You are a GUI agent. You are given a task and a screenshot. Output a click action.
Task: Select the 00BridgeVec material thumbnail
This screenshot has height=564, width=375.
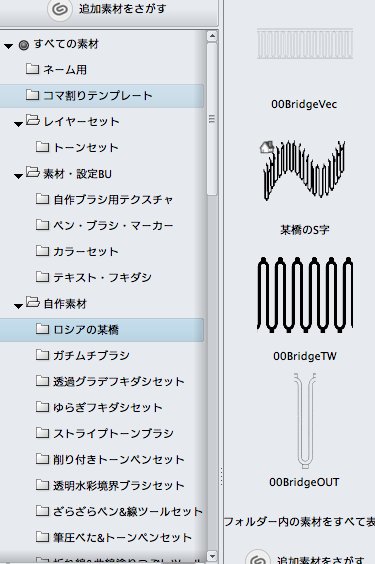tap(305, 44)
